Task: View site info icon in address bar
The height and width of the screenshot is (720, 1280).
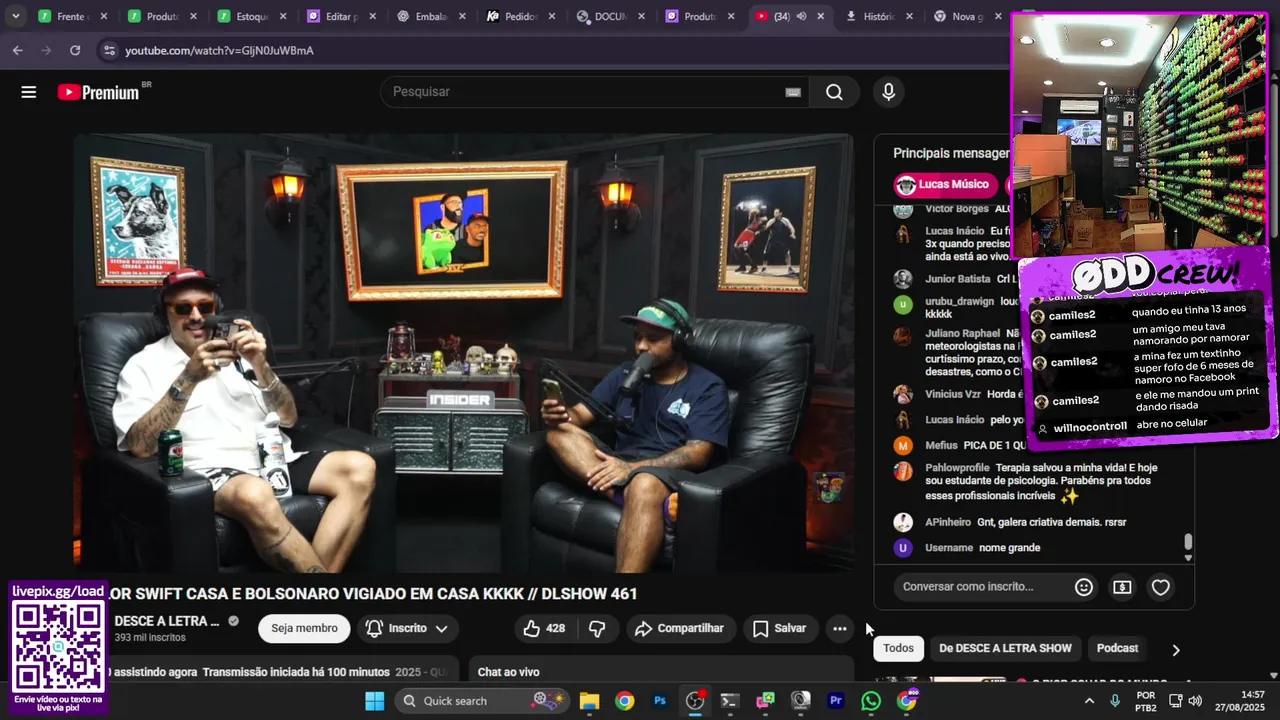Action: [x=108, y=50]
